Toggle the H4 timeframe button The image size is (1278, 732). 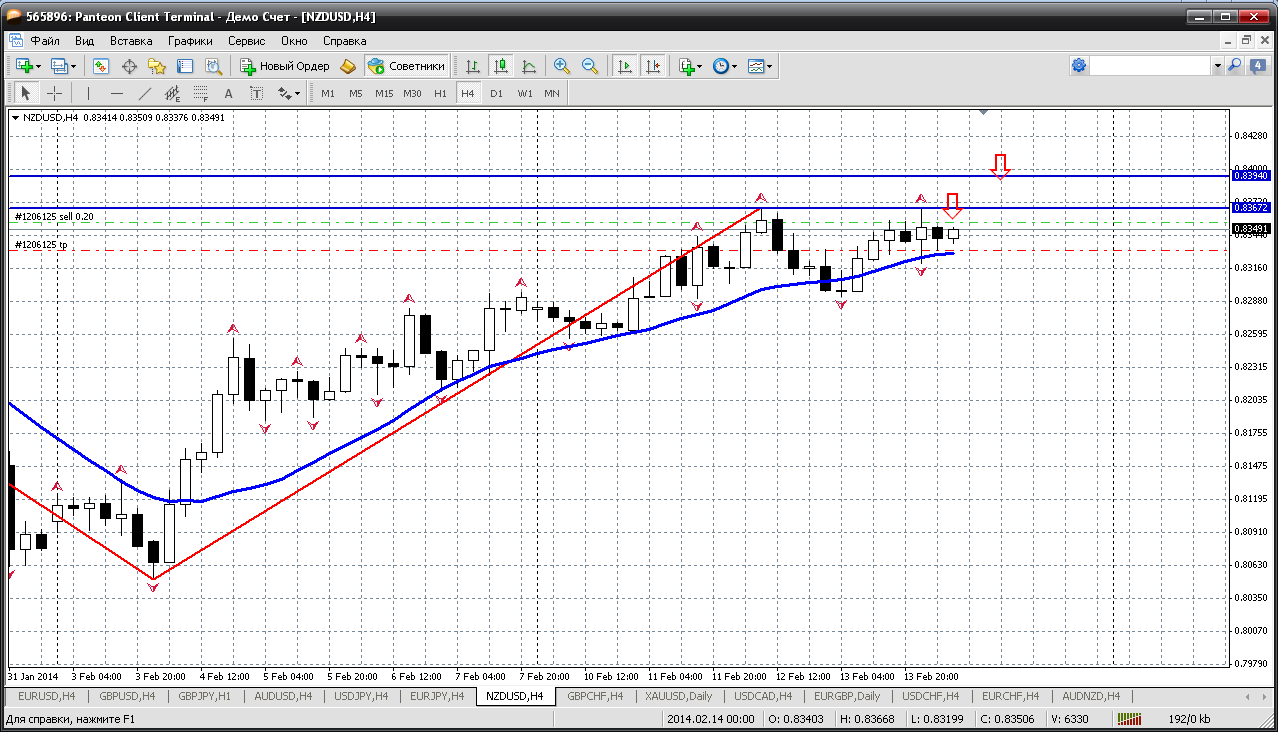click(x=468, y=93)
